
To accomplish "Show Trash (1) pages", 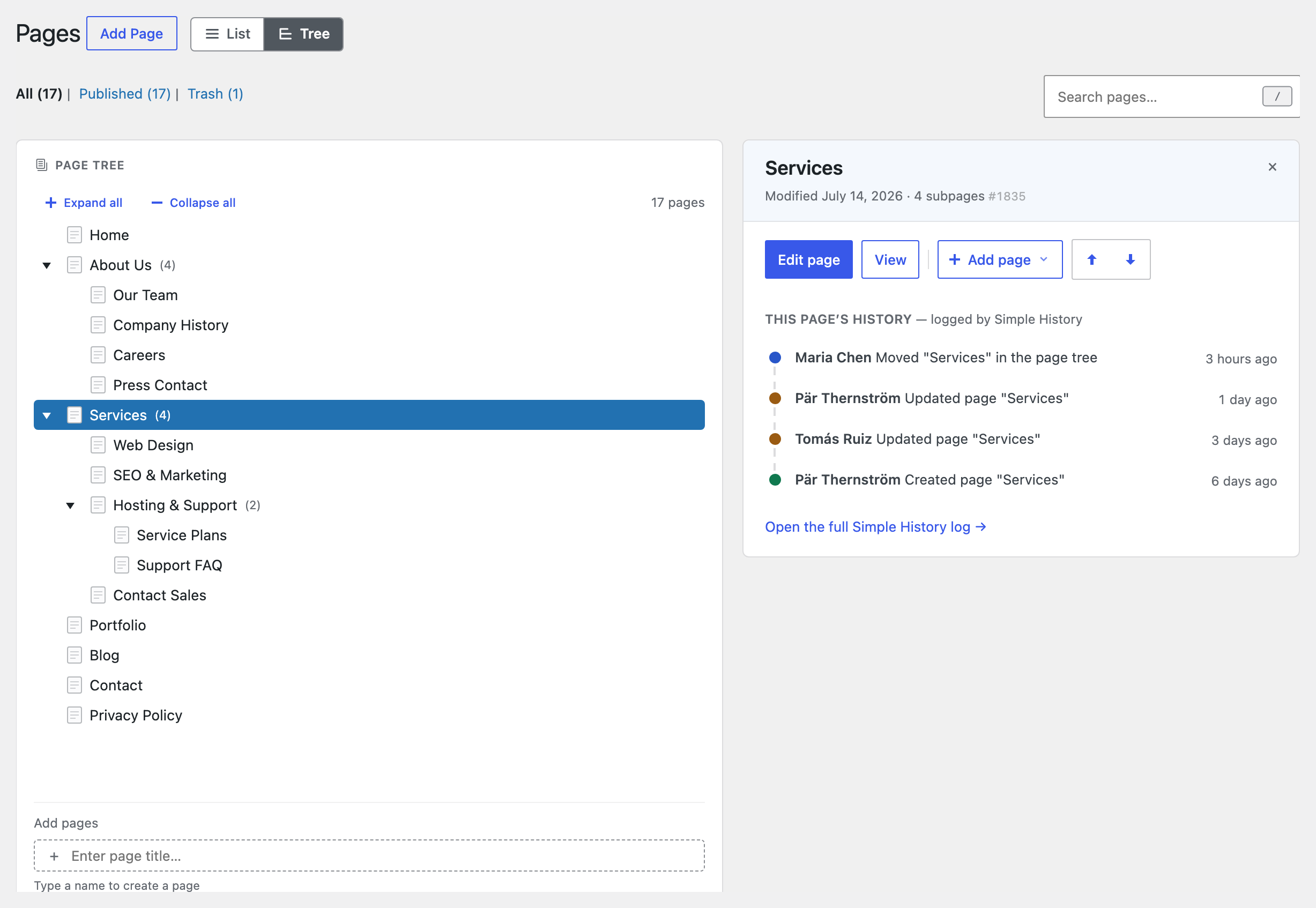I will pos(215,94).
